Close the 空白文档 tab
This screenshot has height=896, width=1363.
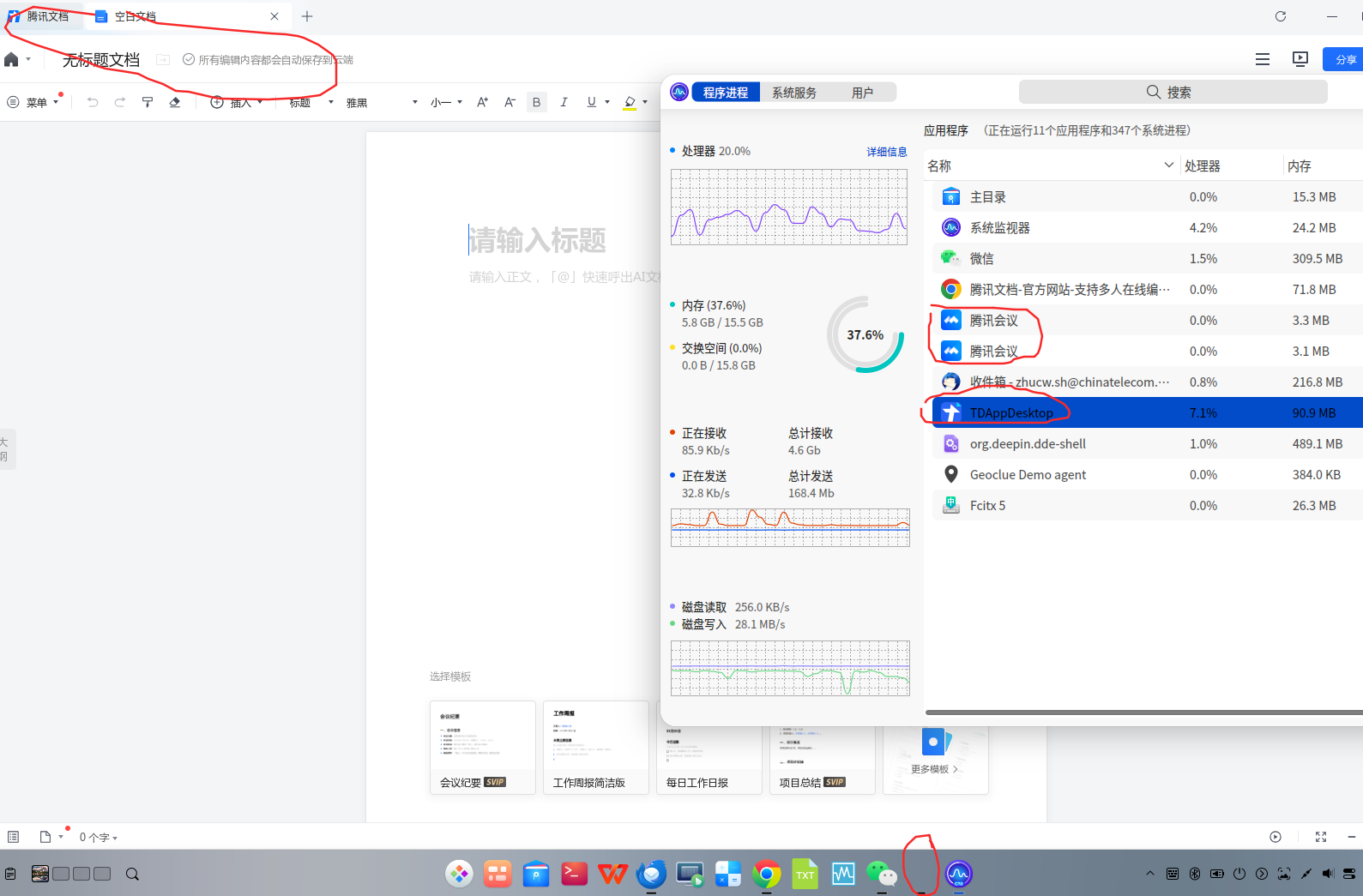[274, 16]
